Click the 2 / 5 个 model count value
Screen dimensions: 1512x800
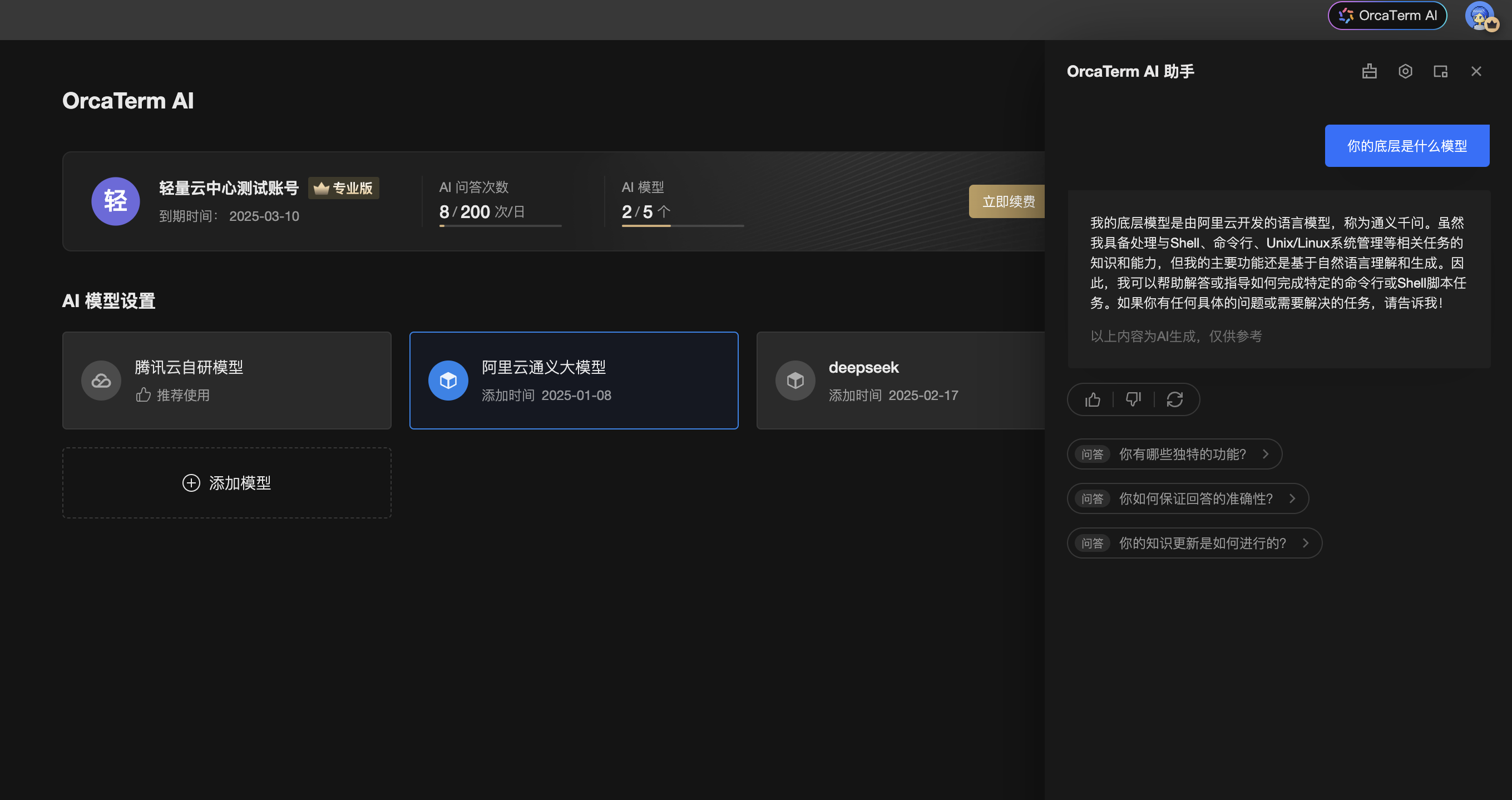coord(646,211)
